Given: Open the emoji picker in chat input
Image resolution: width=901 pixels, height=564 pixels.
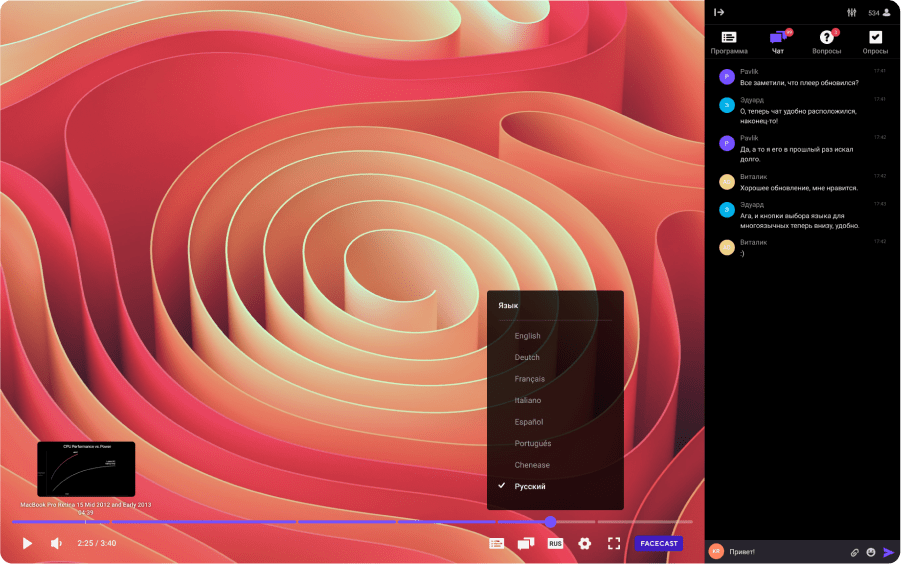Looking at the screenshot, I should pos(871,551).
